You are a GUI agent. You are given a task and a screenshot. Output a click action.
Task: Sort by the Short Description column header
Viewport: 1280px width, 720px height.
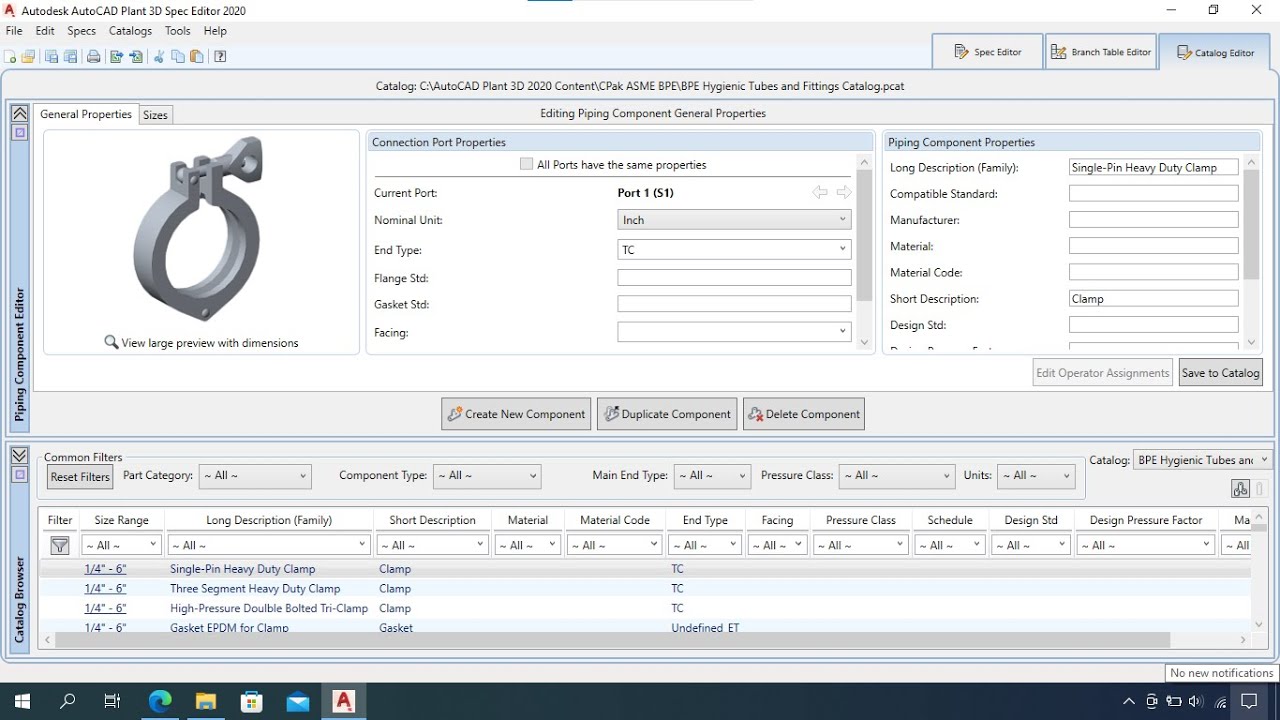[x=432, y=520]
